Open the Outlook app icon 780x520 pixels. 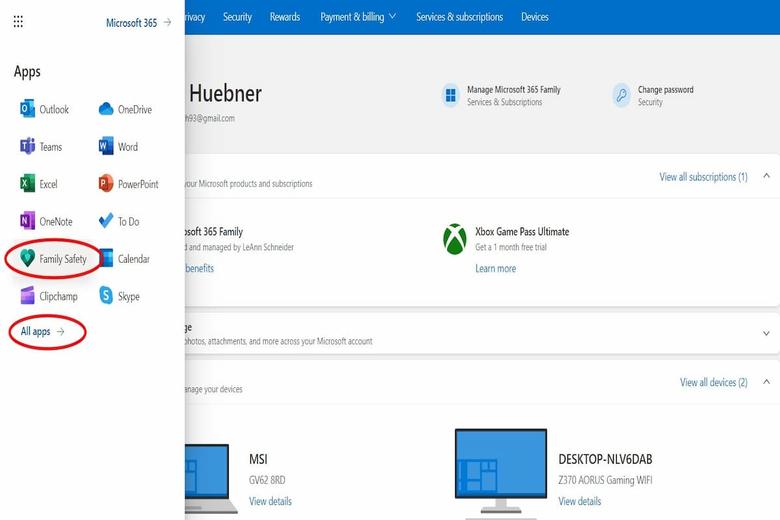[x=28, y=109]
